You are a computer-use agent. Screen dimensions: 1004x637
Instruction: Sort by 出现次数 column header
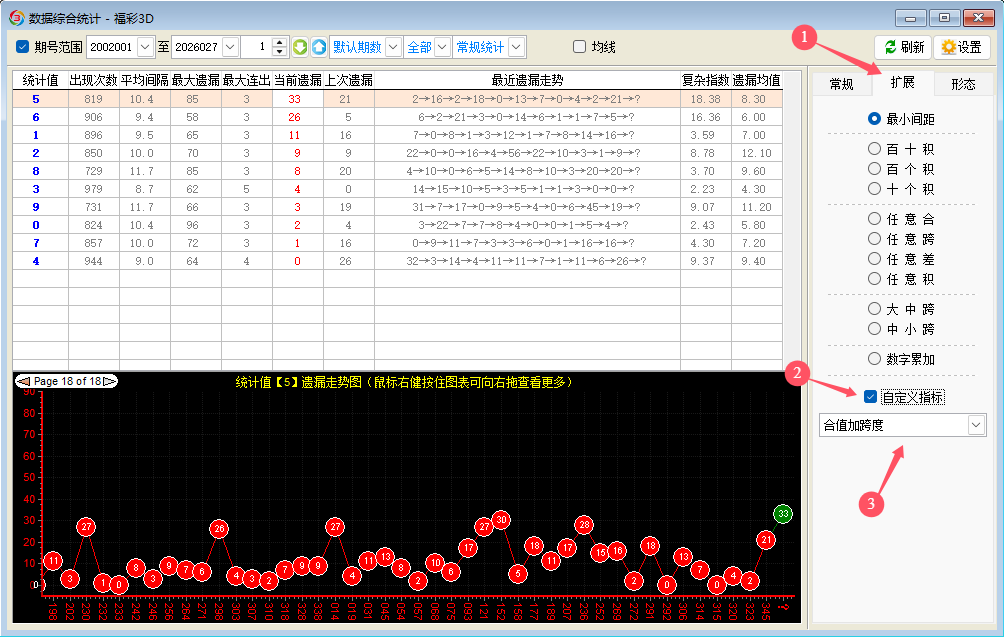tap(93, 80)
